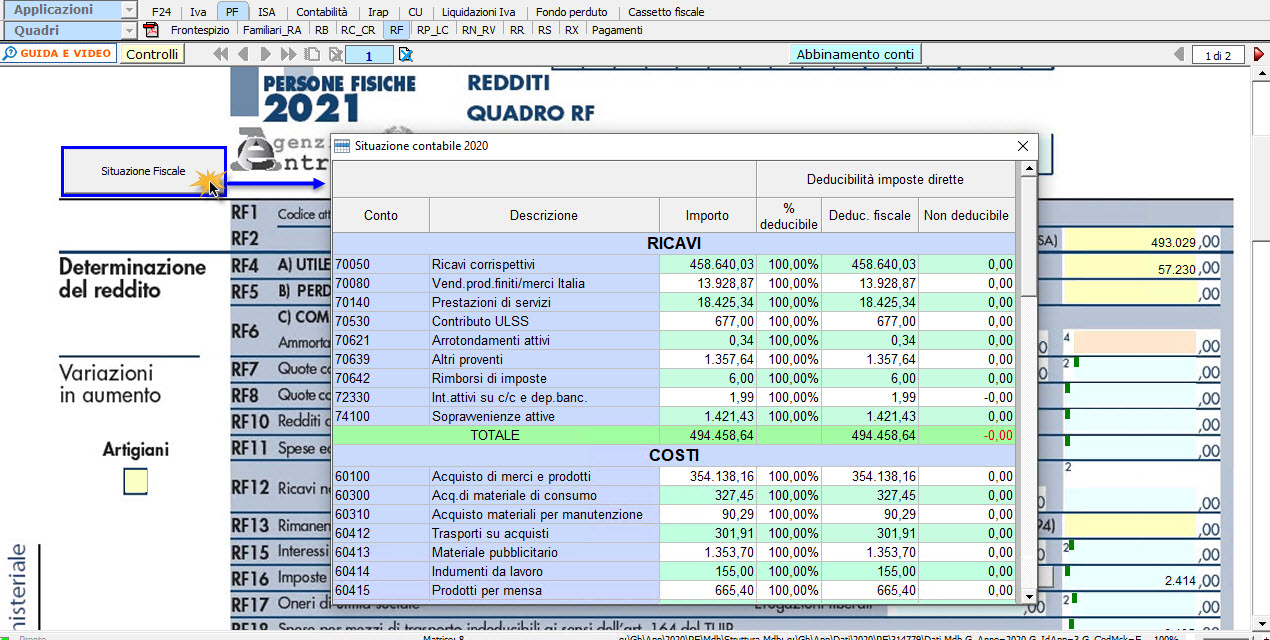This screenshot has width=1270, height=640.
Task: Select the RS quadro tab
Action: [x=544, y=30]
